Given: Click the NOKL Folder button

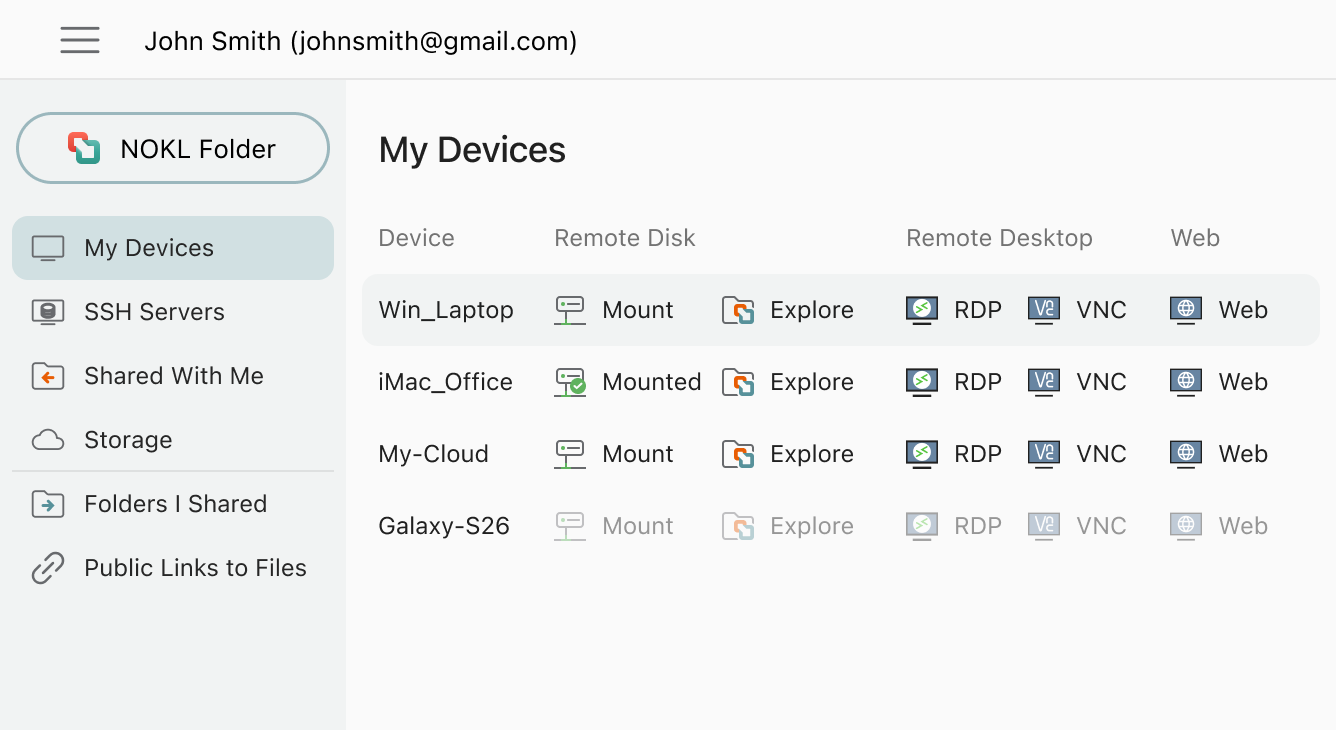Looking at the screenshot, I should [173, 148].
